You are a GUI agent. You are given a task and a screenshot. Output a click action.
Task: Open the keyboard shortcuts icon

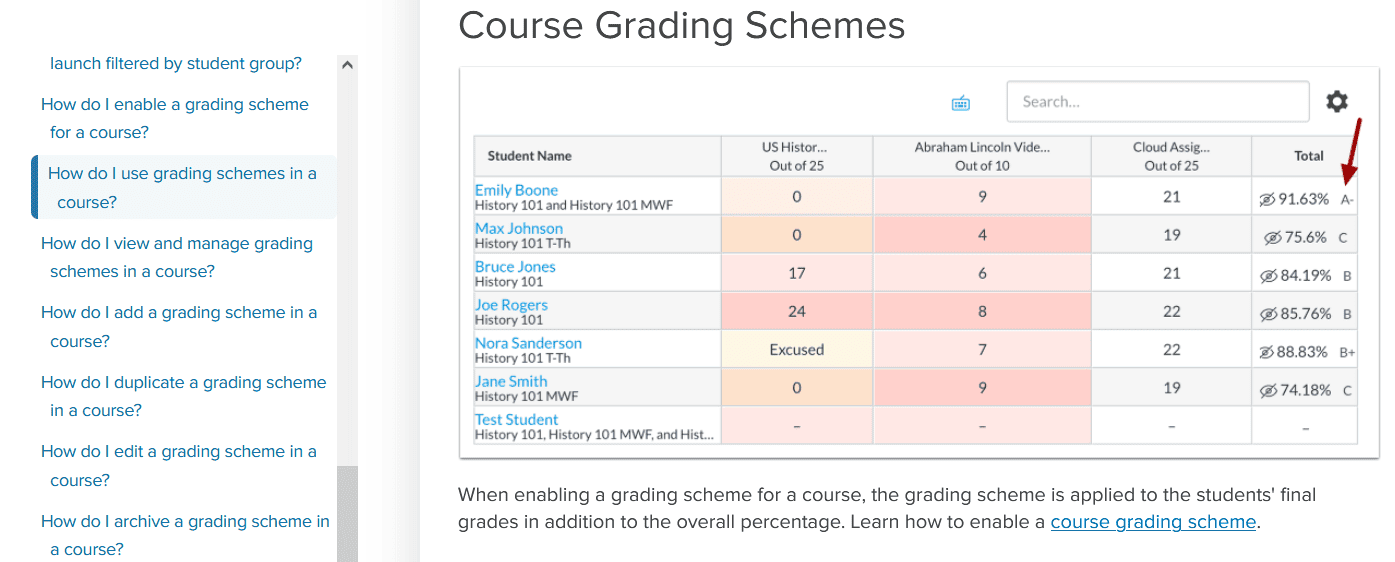point(961,102)
